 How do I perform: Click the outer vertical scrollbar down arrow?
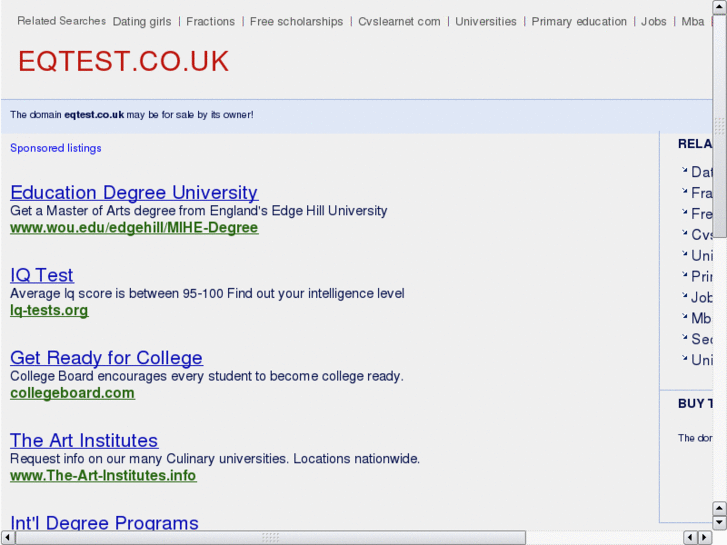pos(720,523)
